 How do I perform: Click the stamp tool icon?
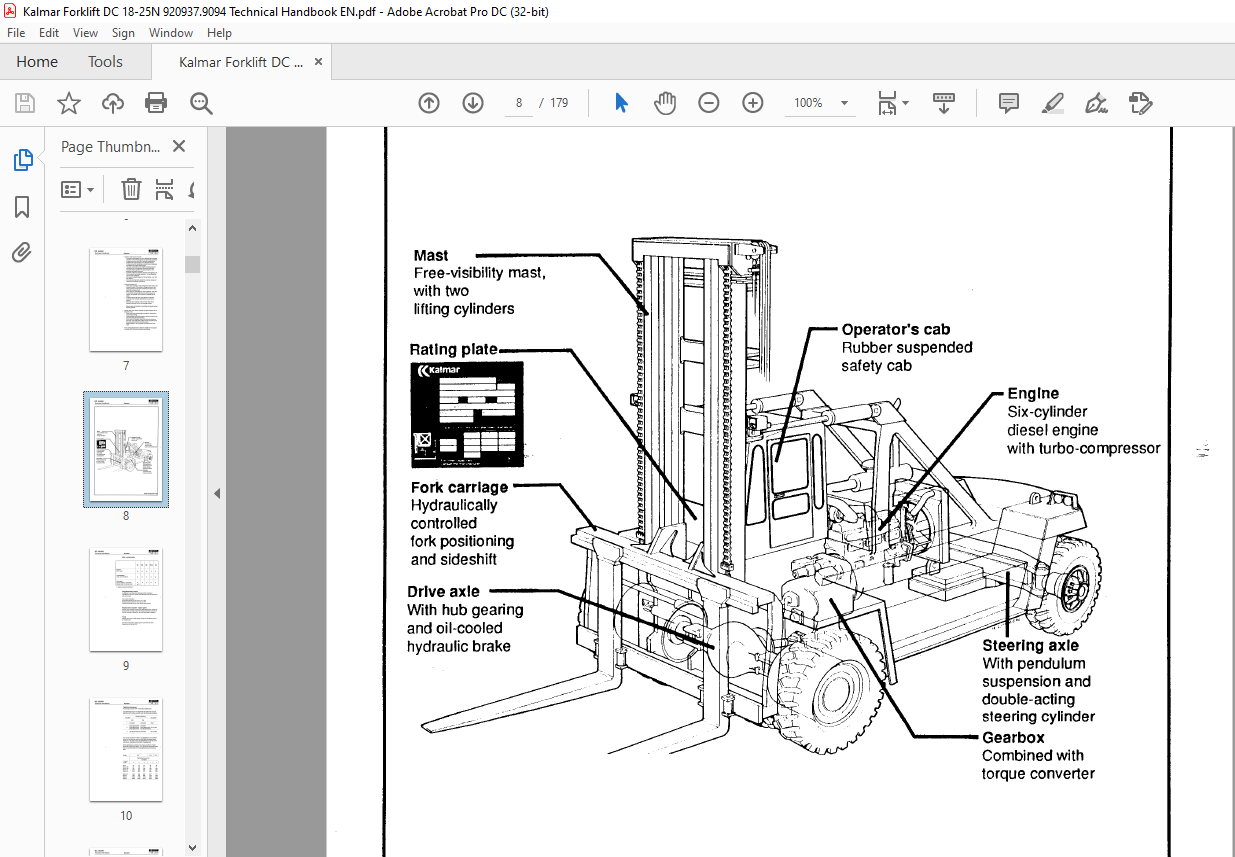(x=1140, y=103)
